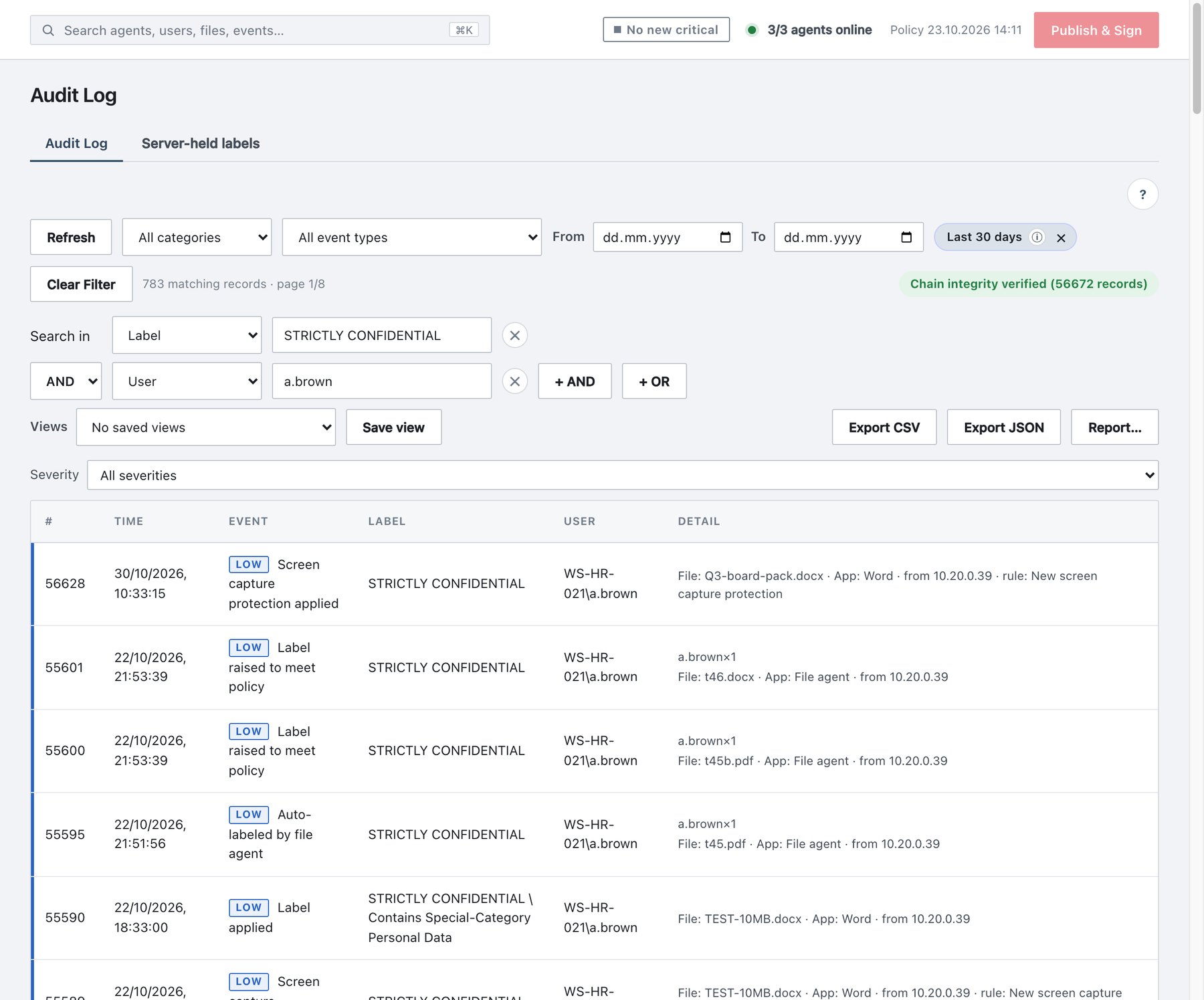Screen dimensions: 1204x1000
Task: Click Publish & Sign
Action: tap(1096, 30)
